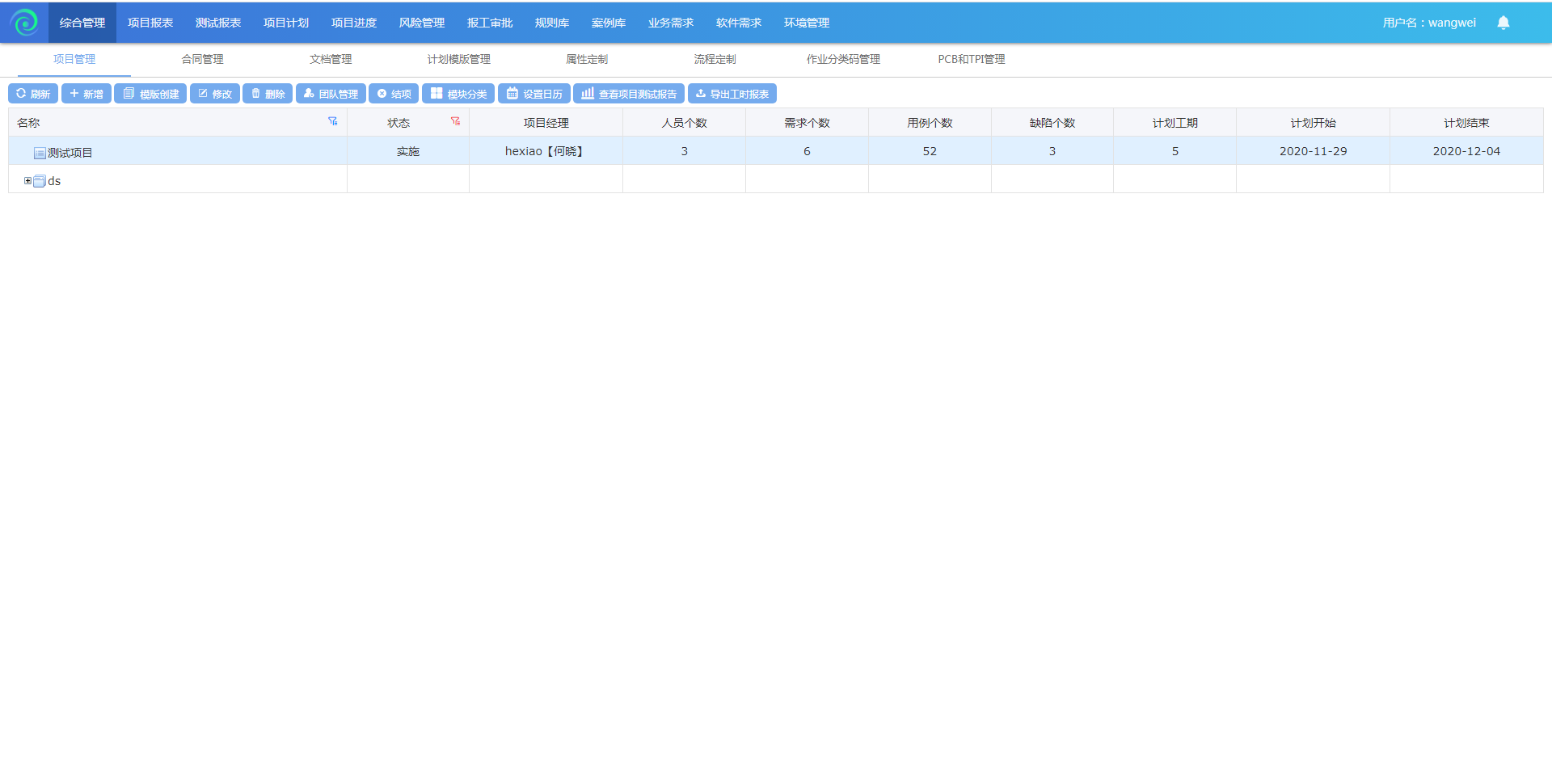The height and width of the screenshot is (784, 1552).
Task: Add a new project with 新增
Action: tap(86, 94)
